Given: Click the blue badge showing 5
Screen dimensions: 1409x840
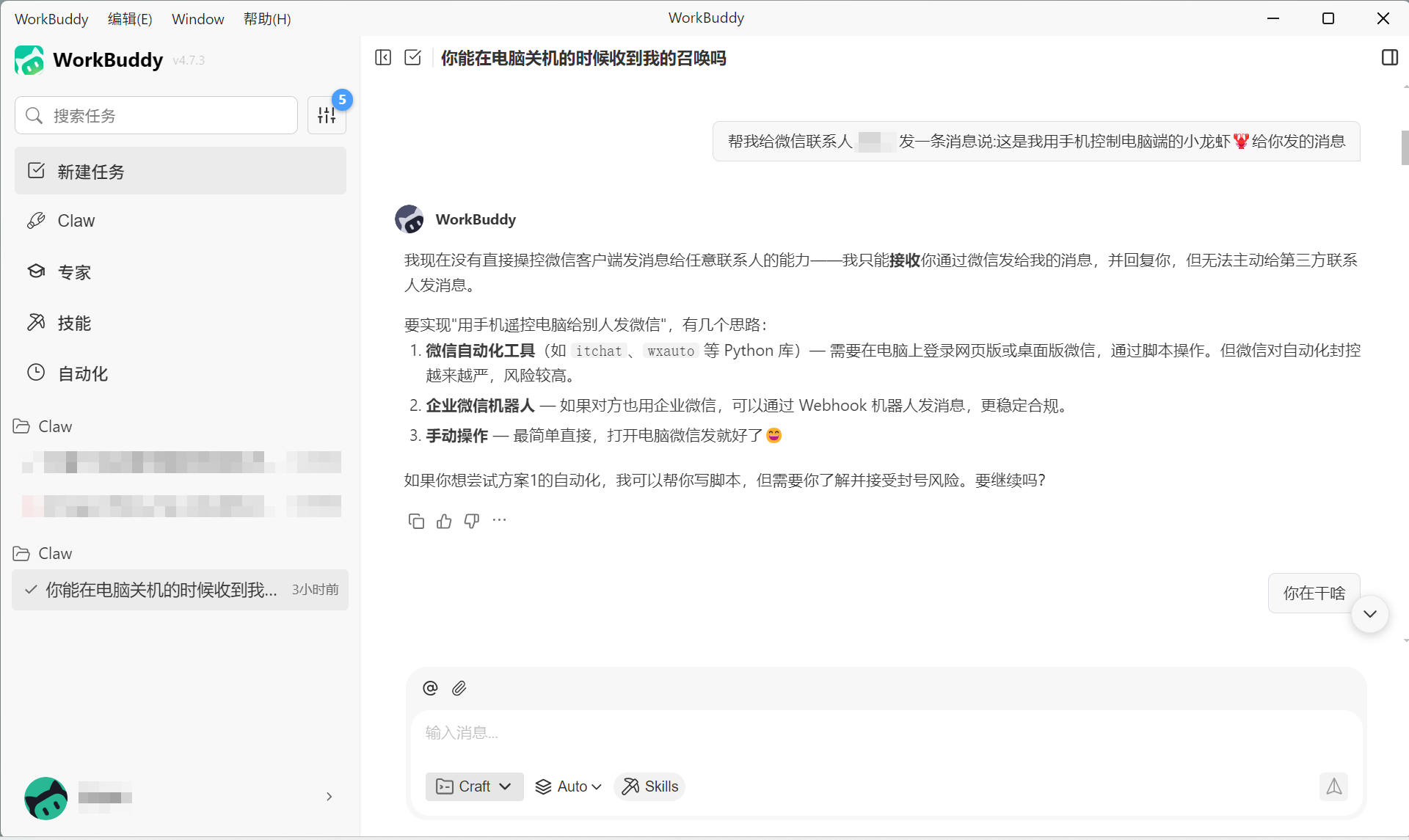Looking at the screenshot, I should [342, 100].
